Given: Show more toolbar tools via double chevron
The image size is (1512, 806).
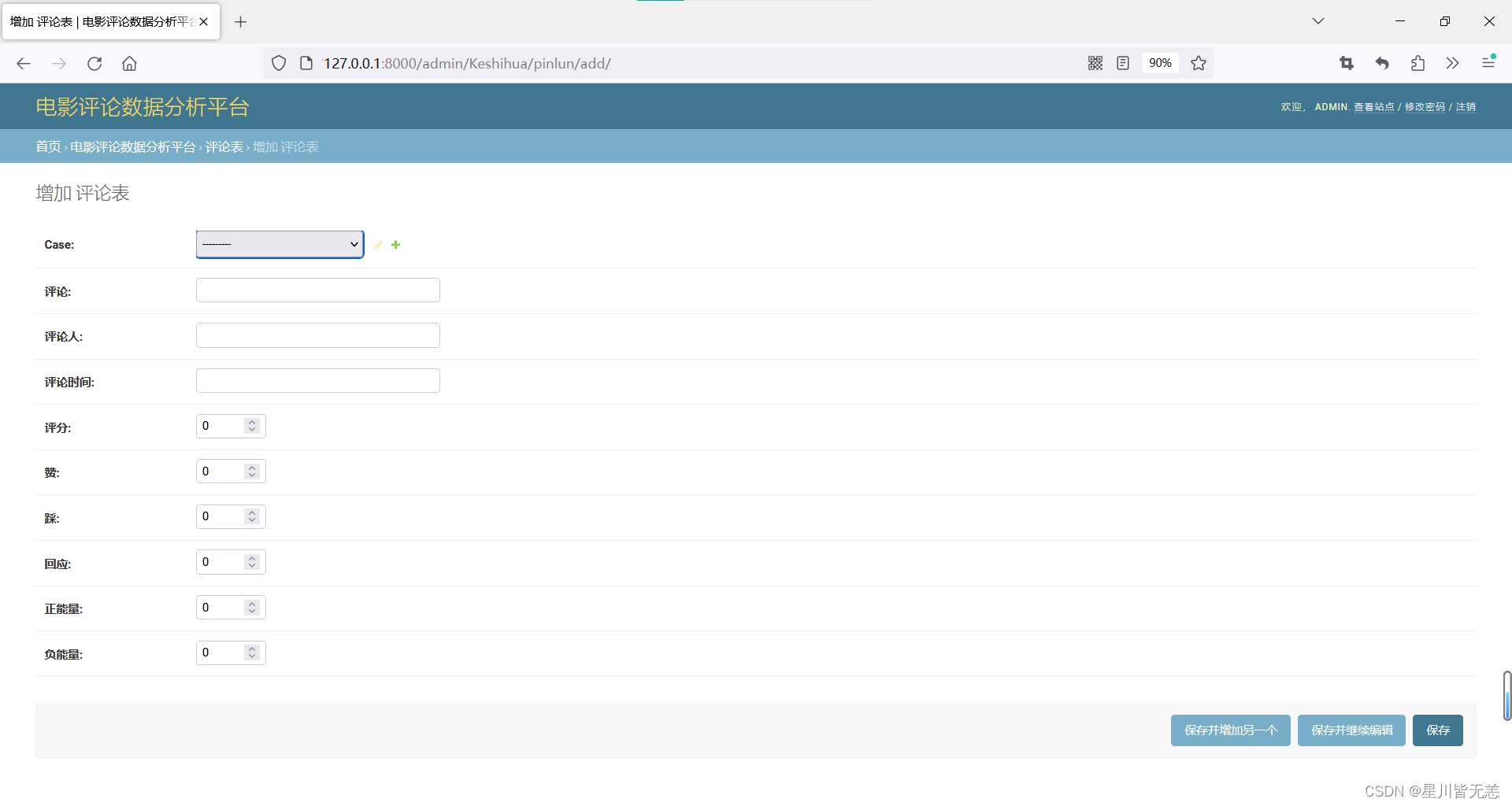Looking at the screenshot, I should click(x=1452, y=64).
